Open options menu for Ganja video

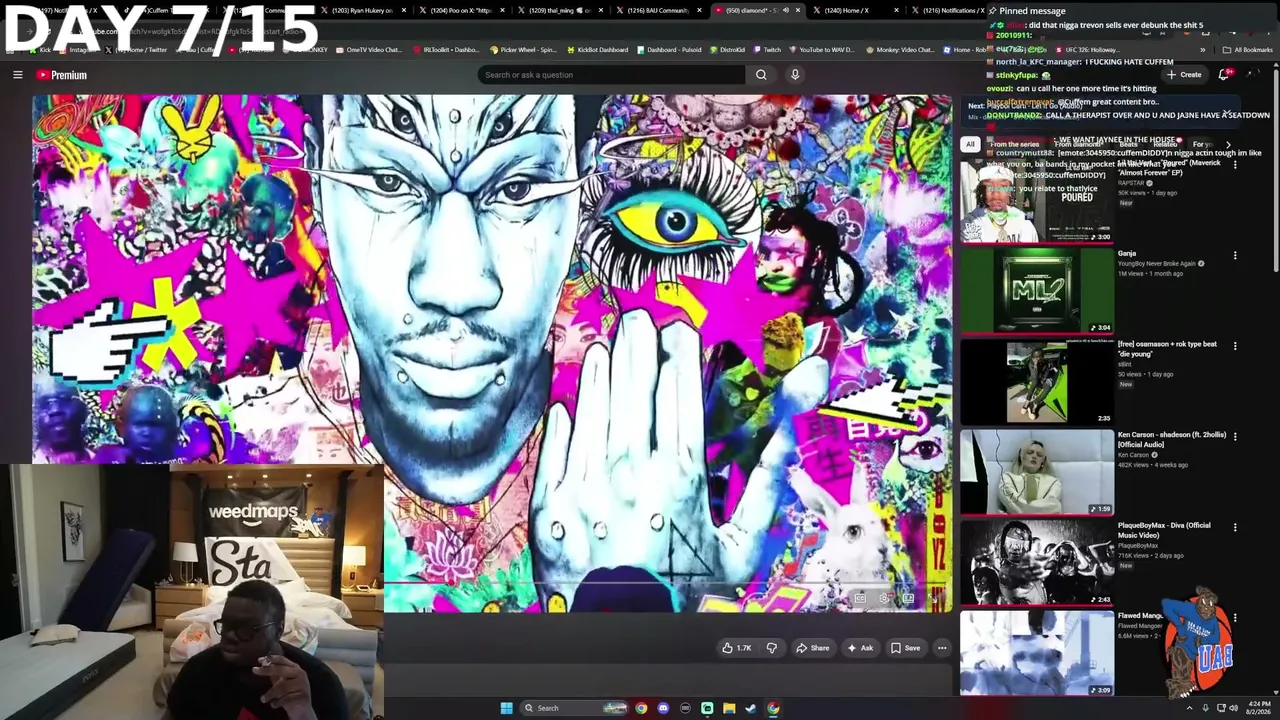1235,255
